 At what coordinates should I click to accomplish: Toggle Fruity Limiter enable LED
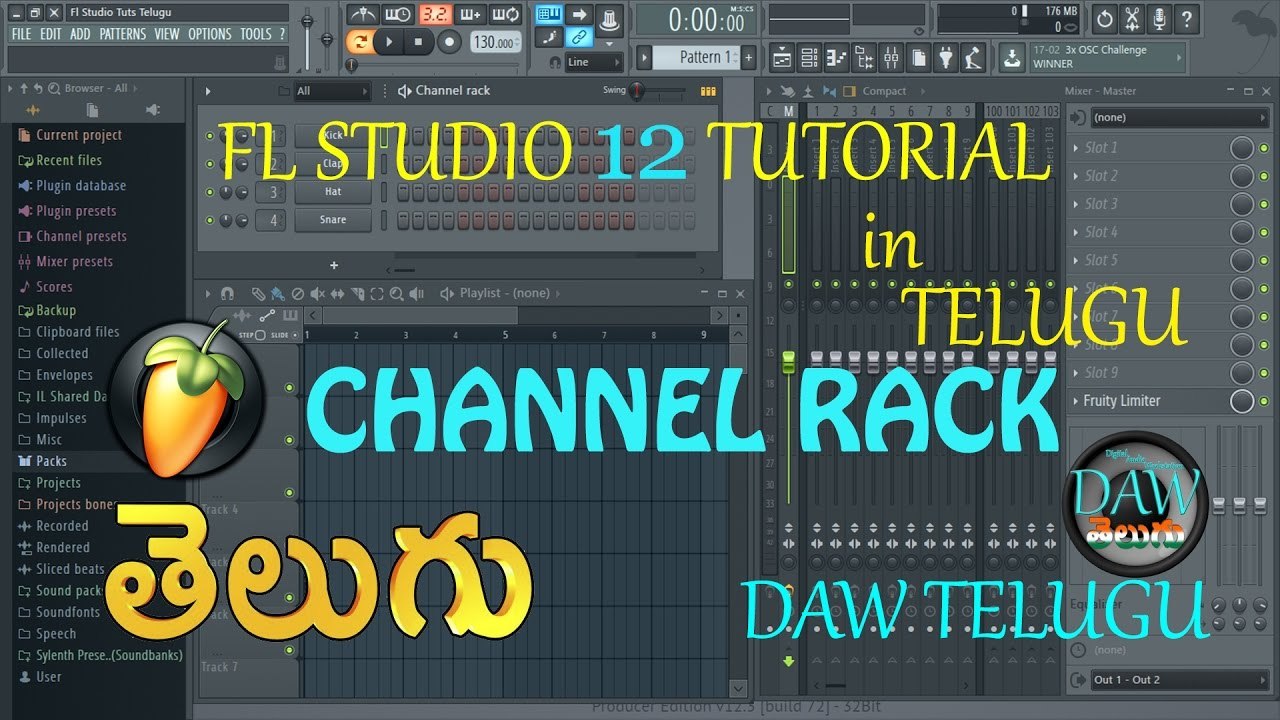point(1264,401)
